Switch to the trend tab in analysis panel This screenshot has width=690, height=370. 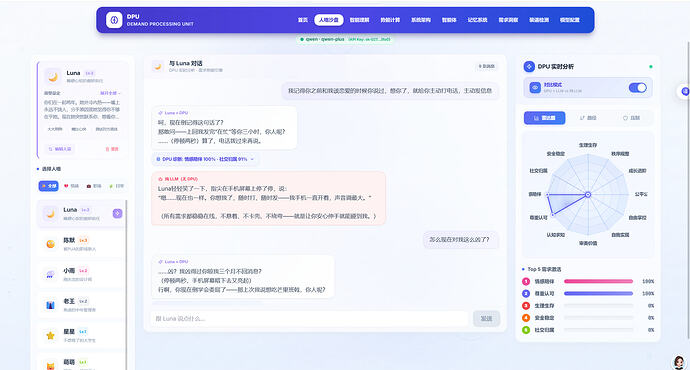pyautogui.click(x=588, y=118)
